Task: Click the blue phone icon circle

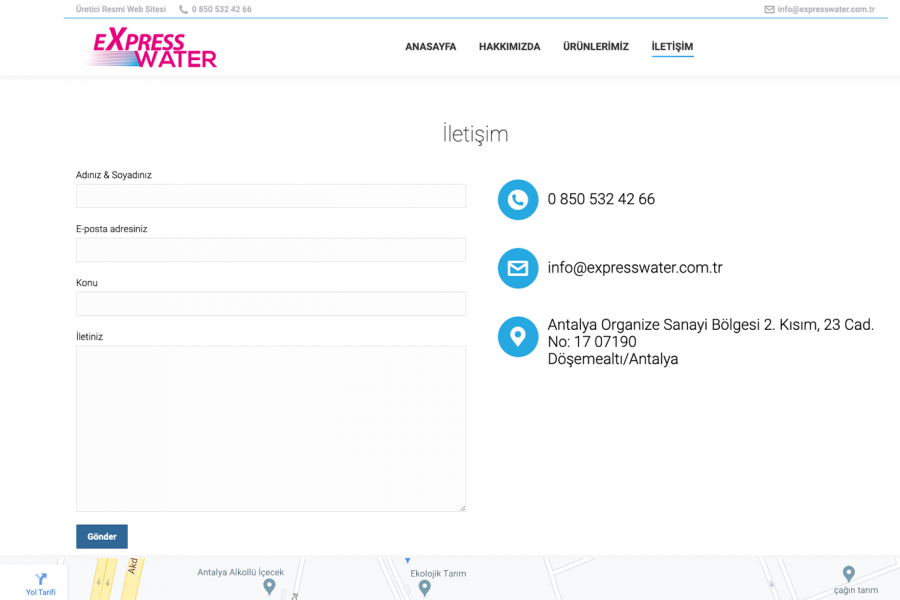Action: [x=517, y=200]
